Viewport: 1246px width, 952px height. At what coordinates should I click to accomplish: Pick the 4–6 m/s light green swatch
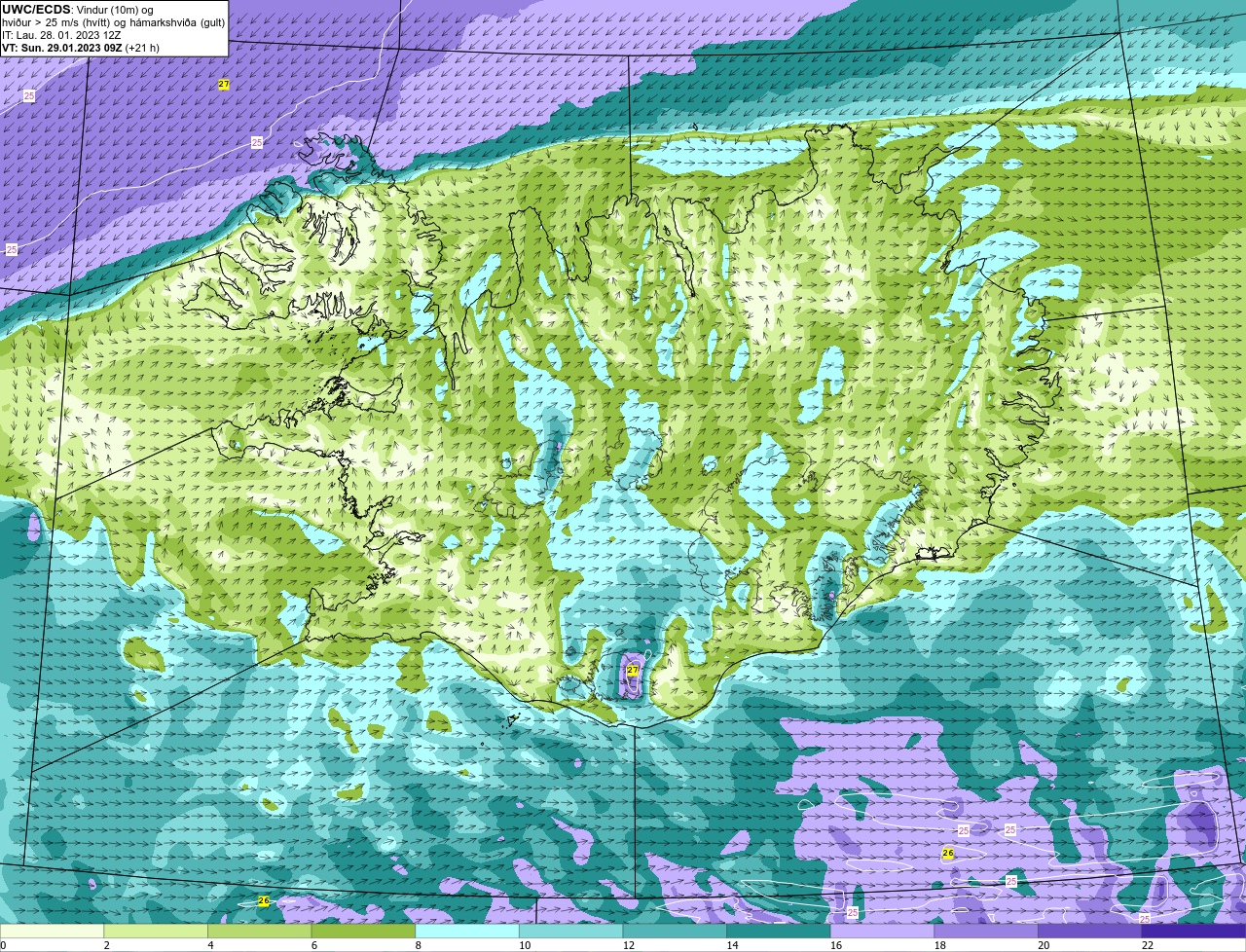coord(260,931)
